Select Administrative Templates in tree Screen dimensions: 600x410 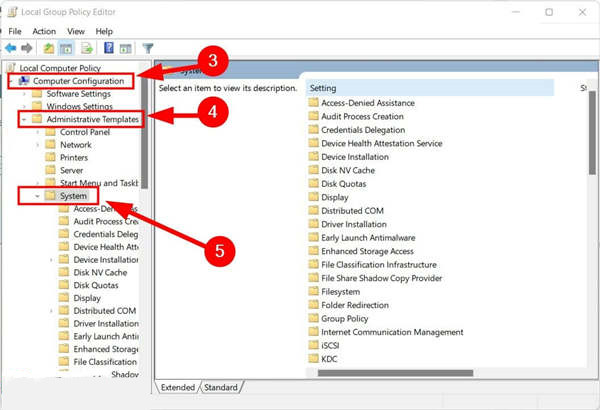pyautogui.click(x=93, y=119)
